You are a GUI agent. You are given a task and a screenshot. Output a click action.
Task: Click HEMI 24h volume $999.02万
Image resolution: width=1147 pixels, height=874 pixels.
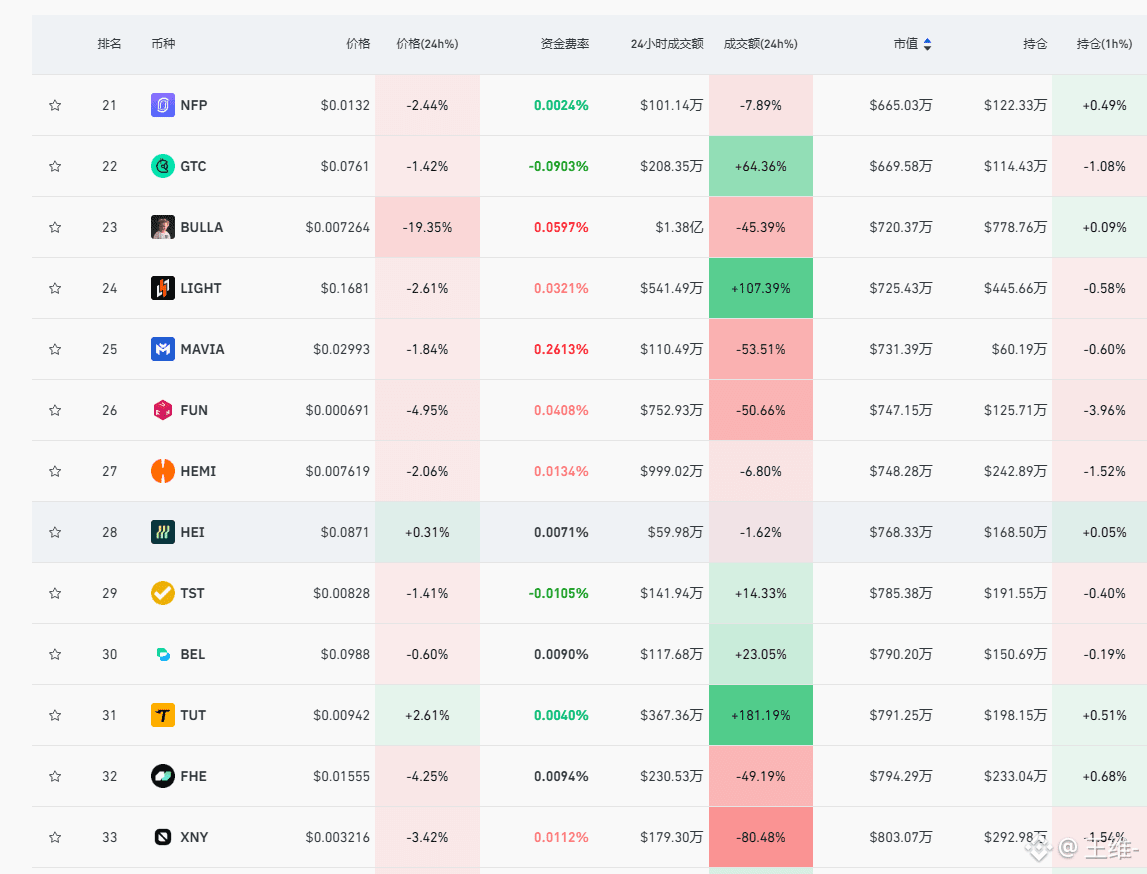coord(672,471)
